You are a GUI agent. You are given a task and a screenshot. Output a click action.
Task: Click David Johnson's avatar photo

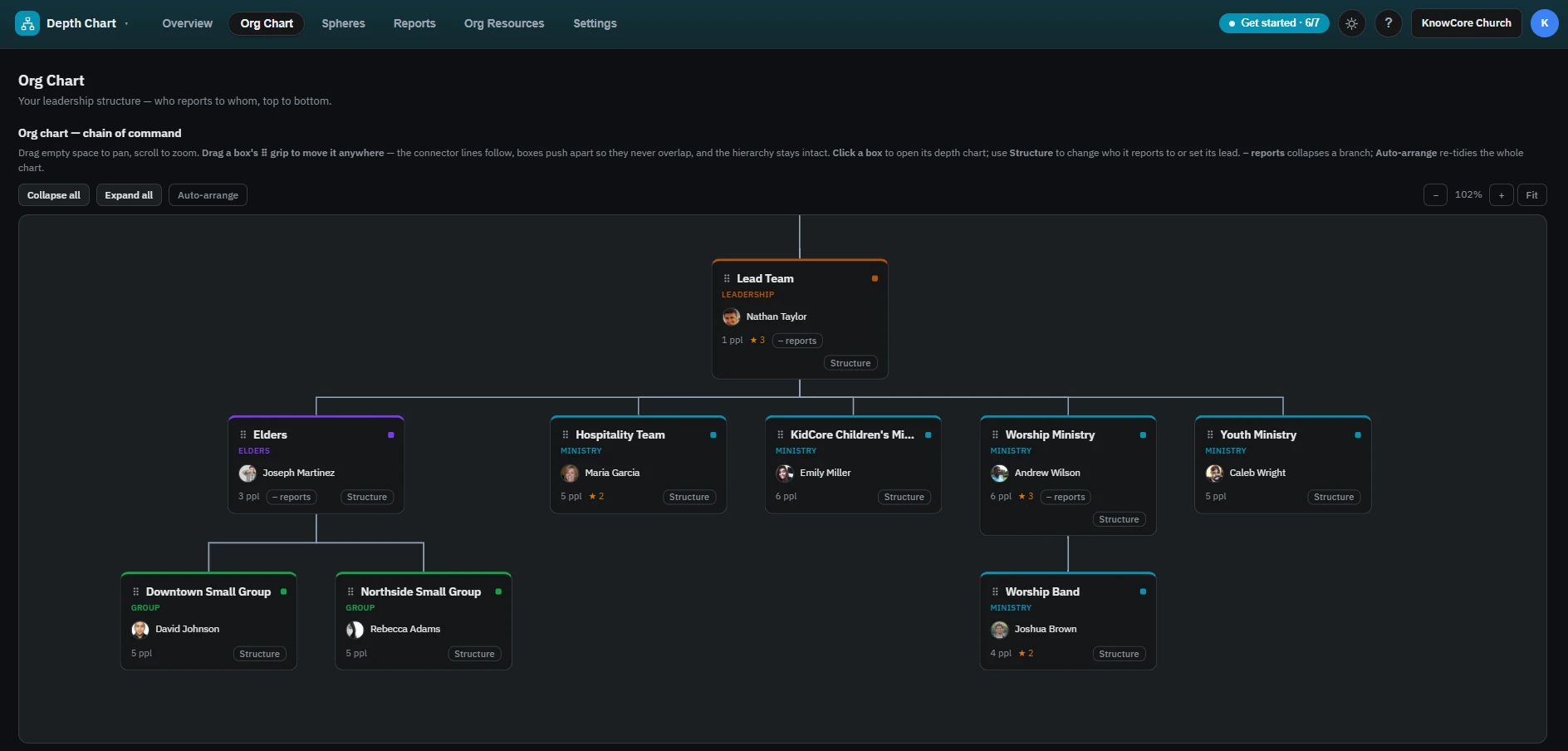140,630
